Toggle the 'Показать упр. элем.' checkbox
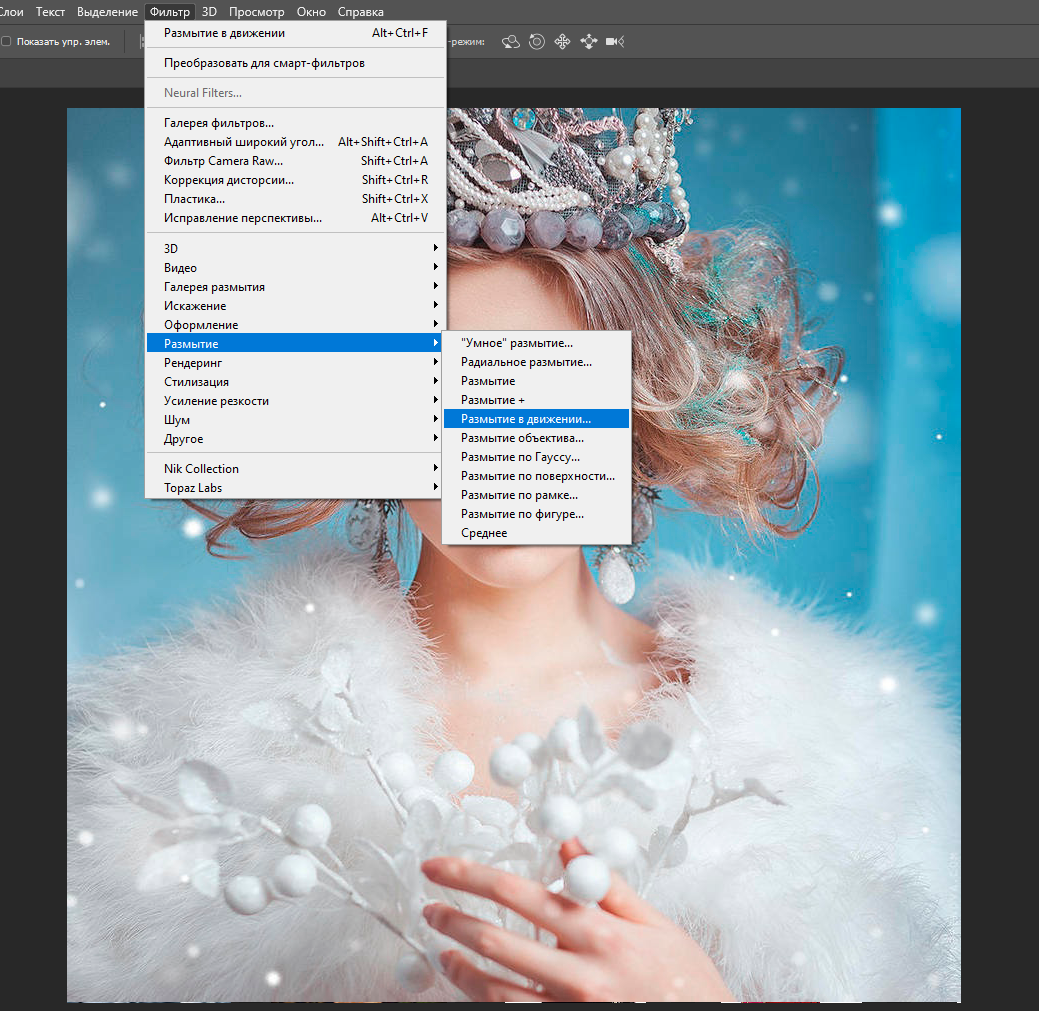 (7, 42)
